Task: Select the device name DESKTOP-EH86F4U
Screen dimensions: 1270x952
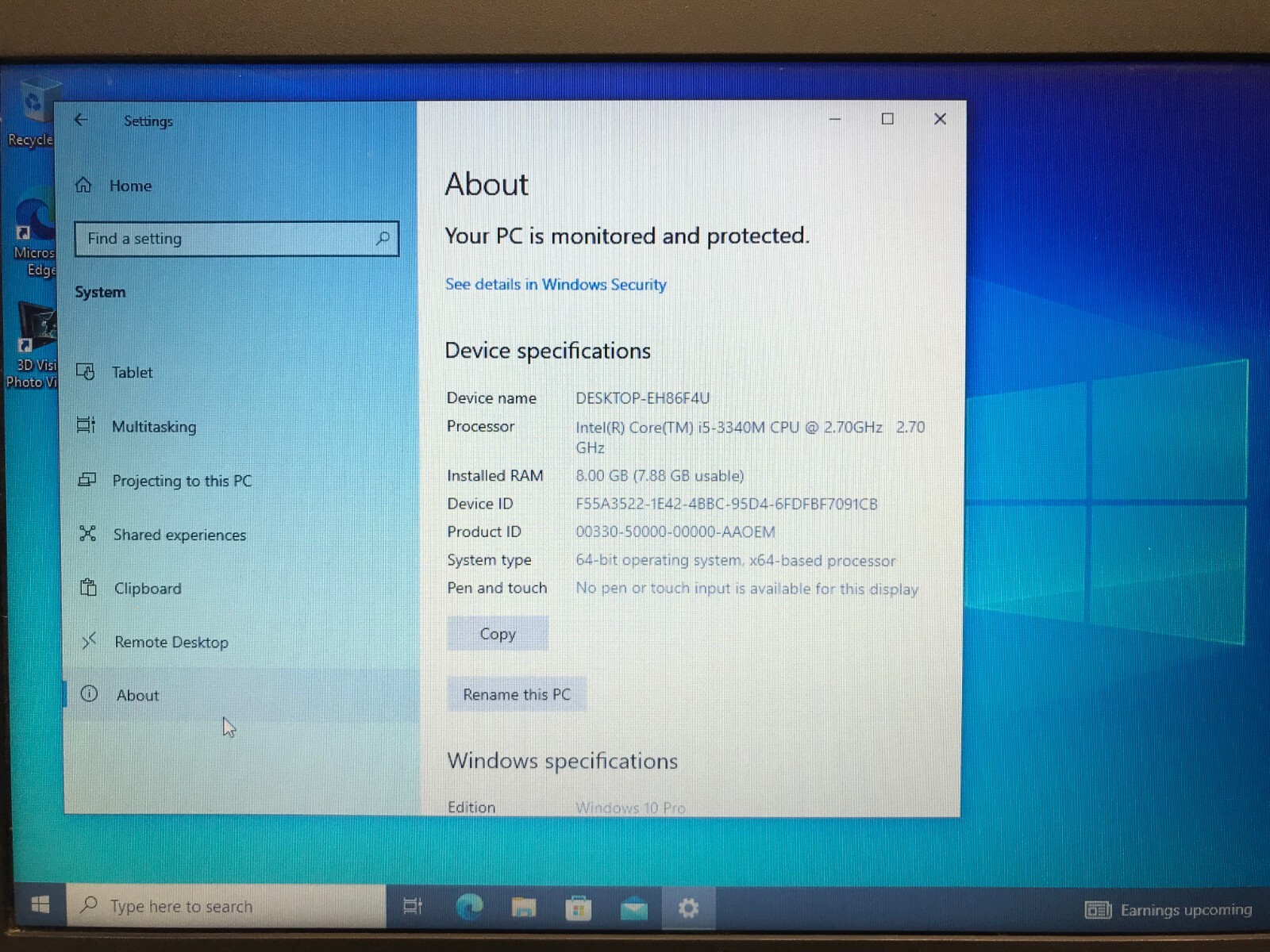Action: point(643,398)
